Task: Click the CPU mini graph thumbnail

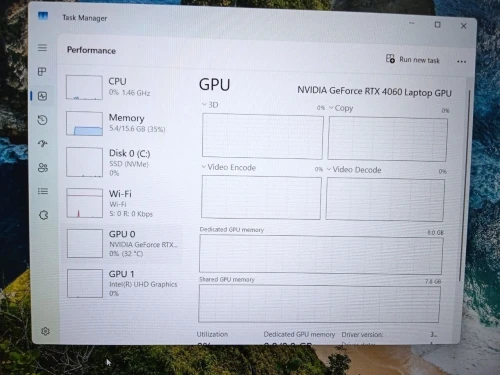Action: point(84,87)
